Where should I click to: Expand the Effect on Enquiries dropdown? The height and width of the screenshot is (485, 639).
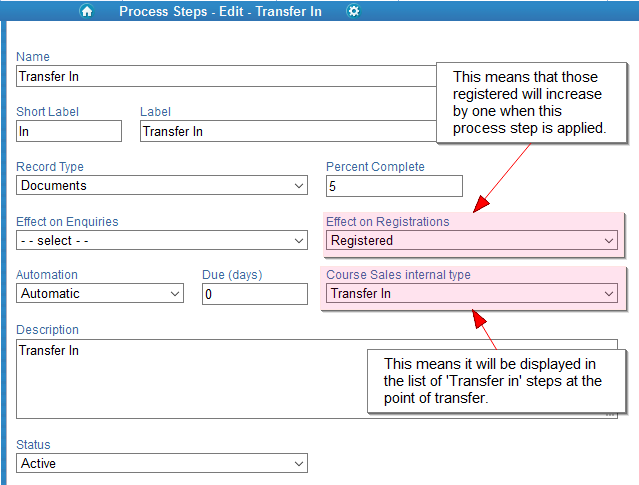[x=162, y=240]
